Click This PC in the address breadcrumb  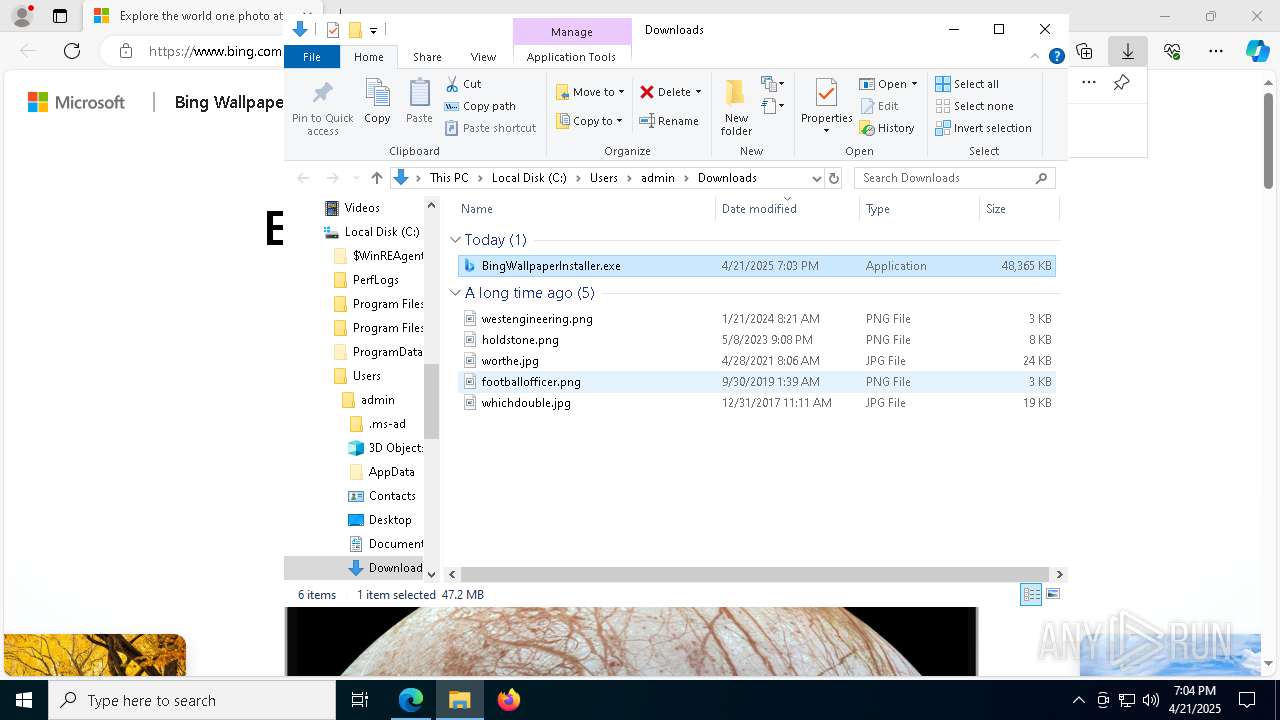tap(449, 178)
